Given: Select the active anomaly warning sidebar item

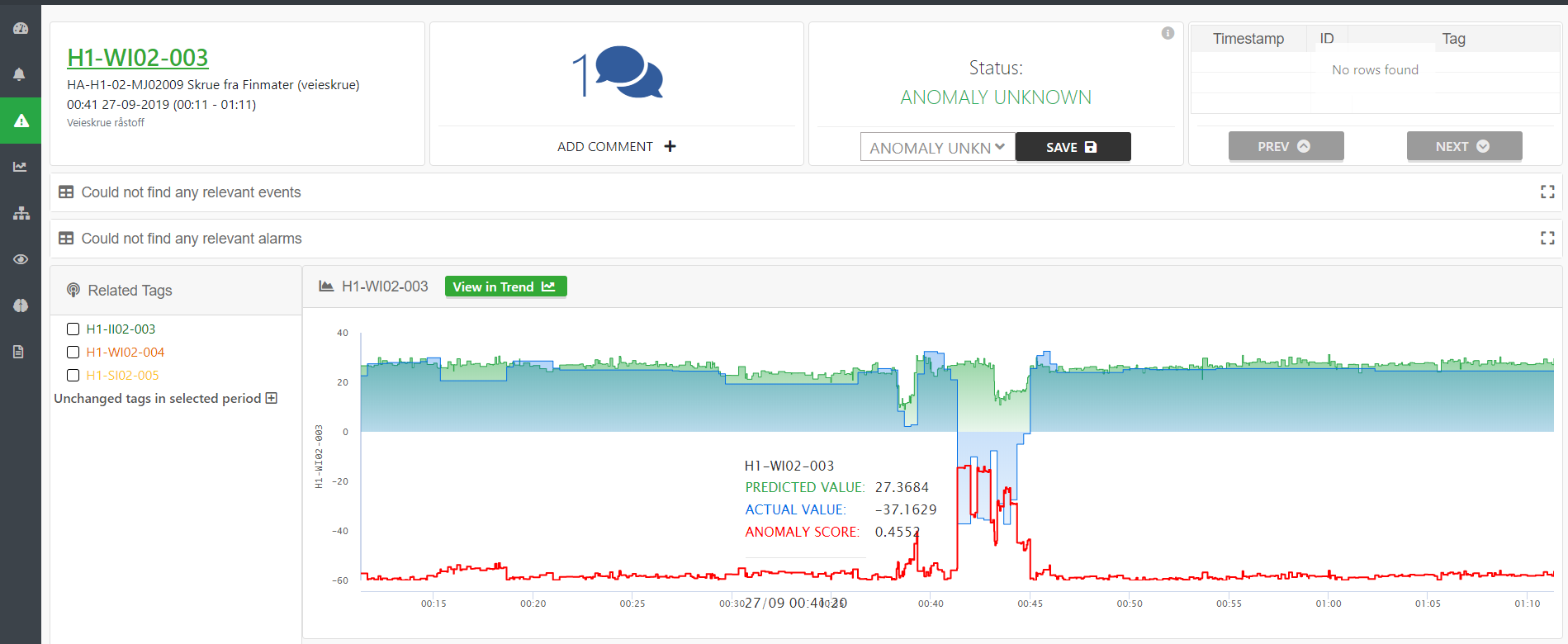Looking at the screenshot, I should point(21,121).
